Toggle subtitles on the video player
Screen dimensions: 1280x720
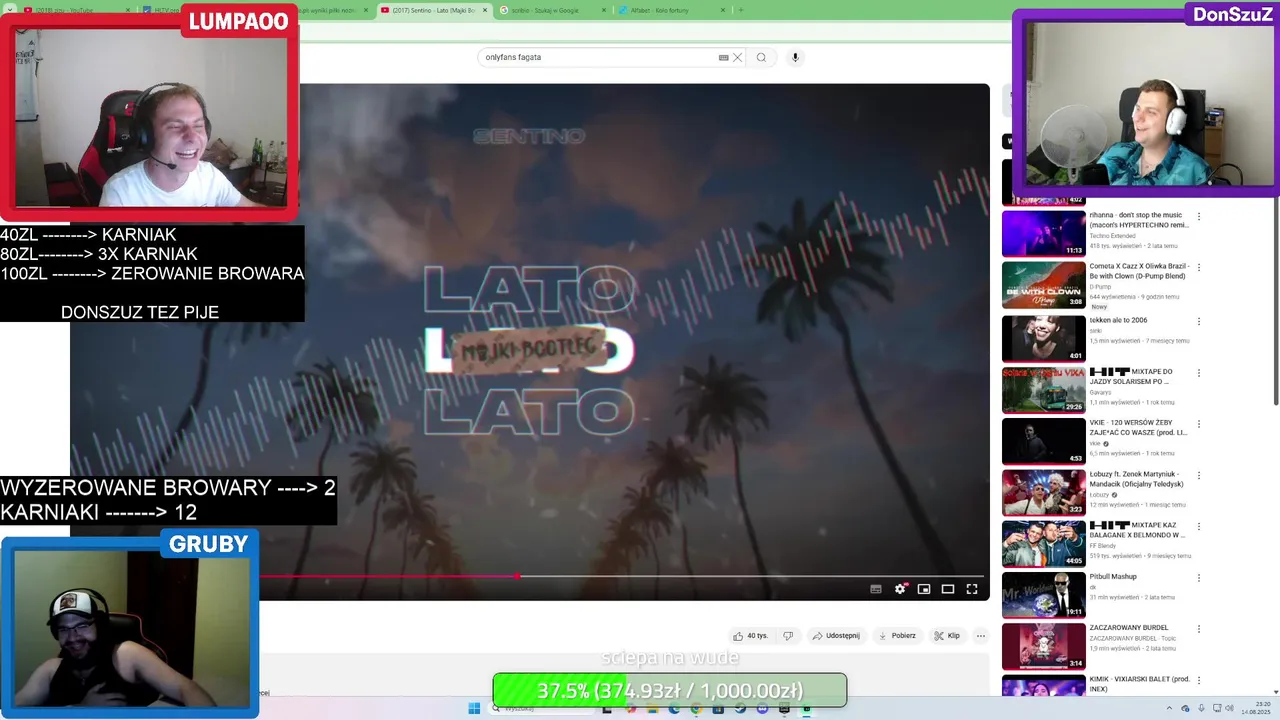[876, 589]
